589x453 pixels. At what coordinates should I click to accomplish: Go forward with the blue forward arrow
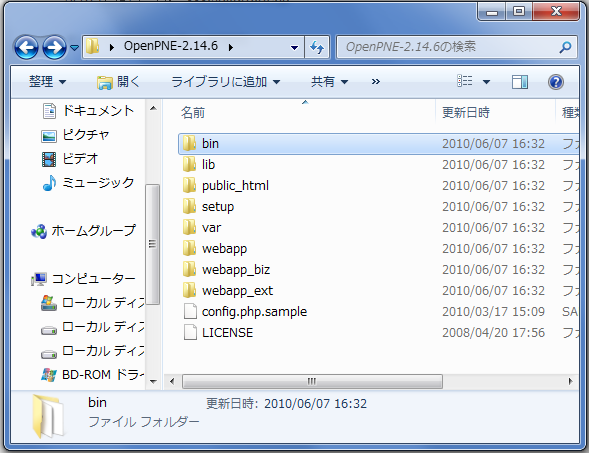click(55, 48)
